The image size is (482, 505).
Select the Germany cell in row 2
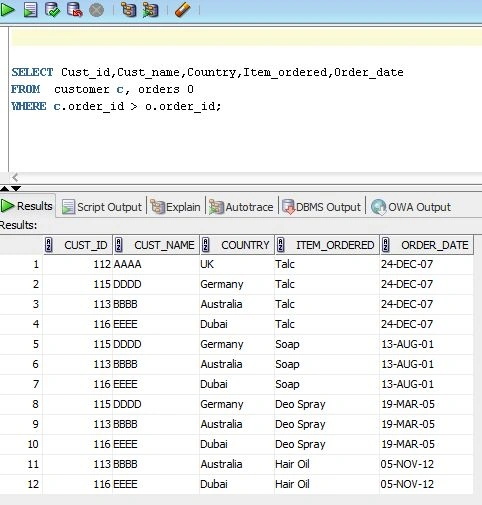point(237,284)
